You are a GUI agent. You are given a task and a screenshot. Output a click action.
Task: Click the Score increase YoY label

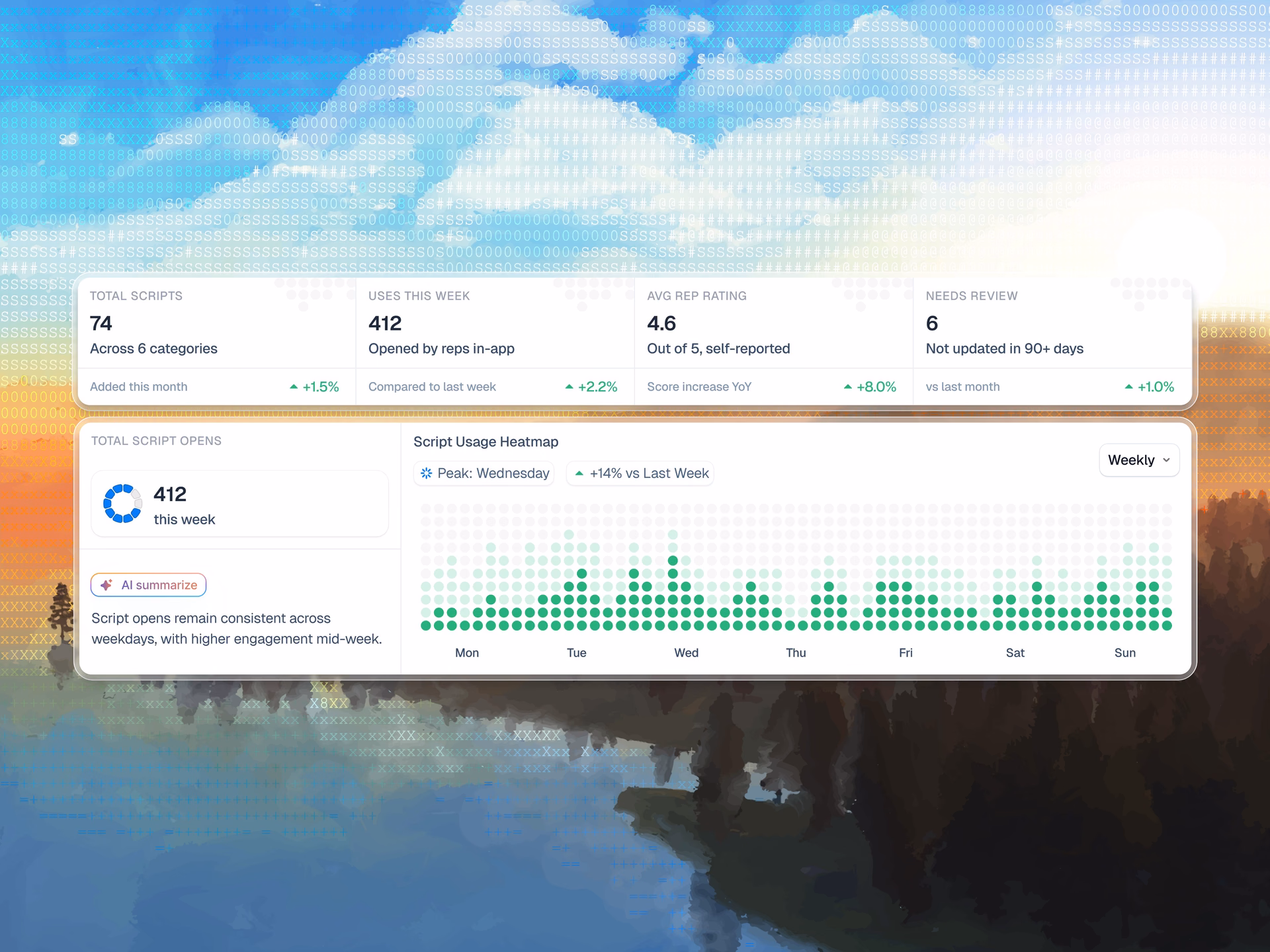699,387
